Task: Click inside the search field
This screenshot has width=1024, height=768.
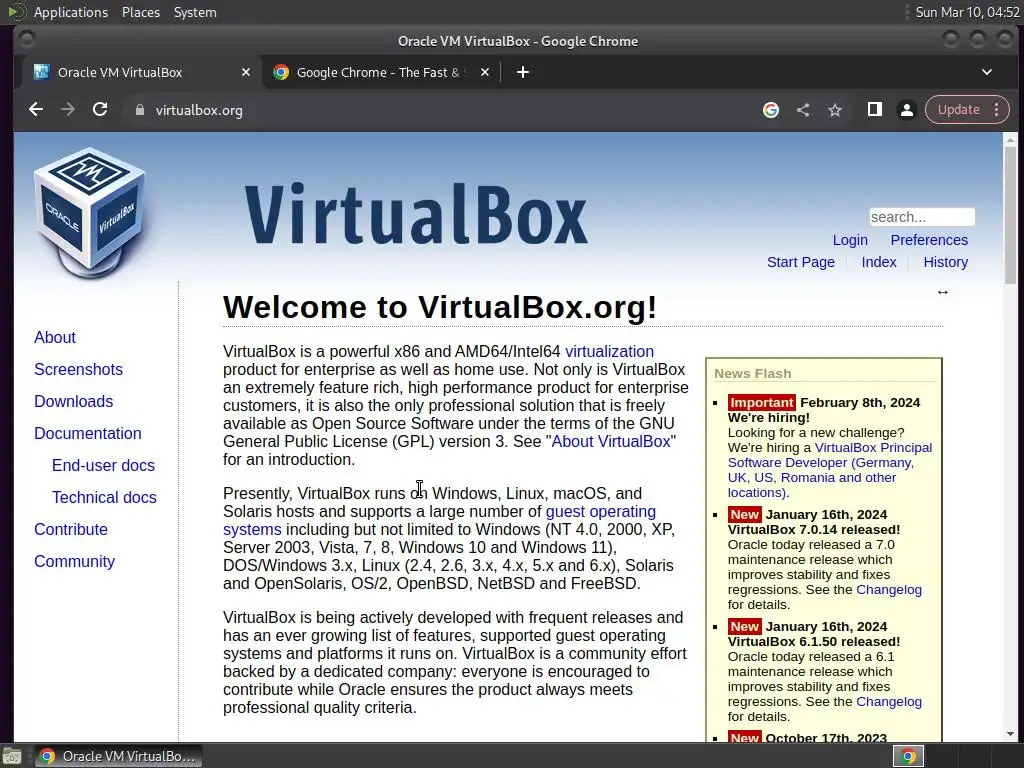Action: [921, 217]
